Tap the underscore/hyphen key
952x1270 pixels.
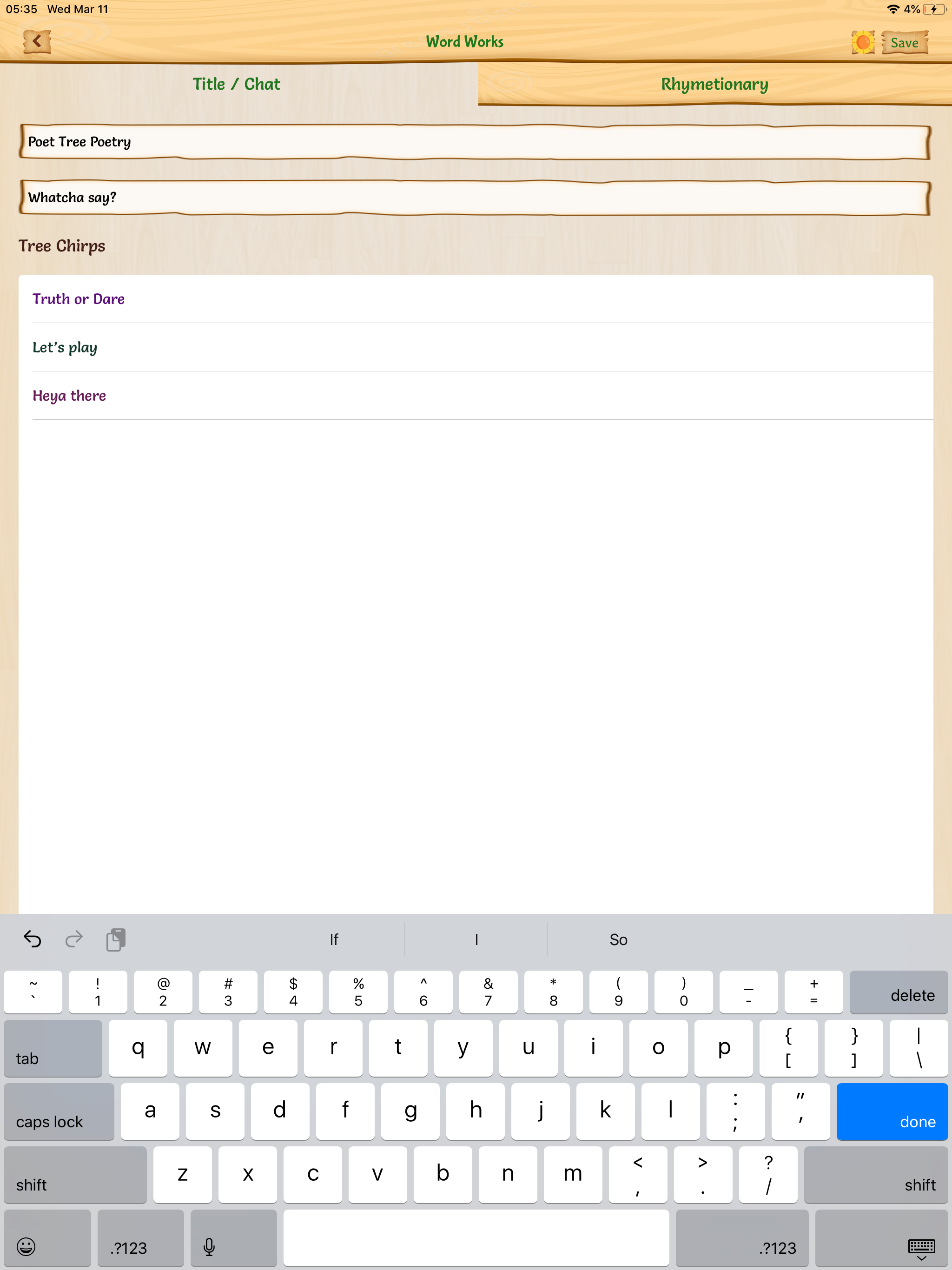749,992
